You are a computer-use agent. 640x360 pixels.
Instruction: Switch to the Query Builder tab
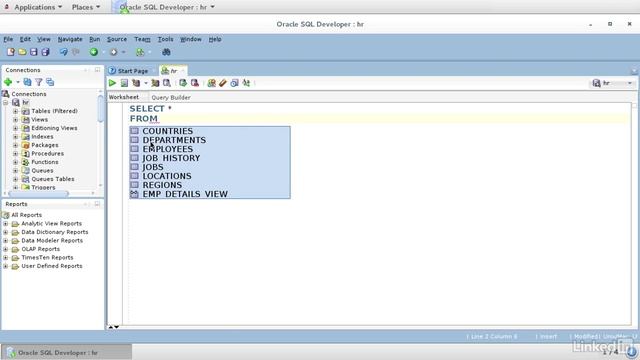(171, 98)
